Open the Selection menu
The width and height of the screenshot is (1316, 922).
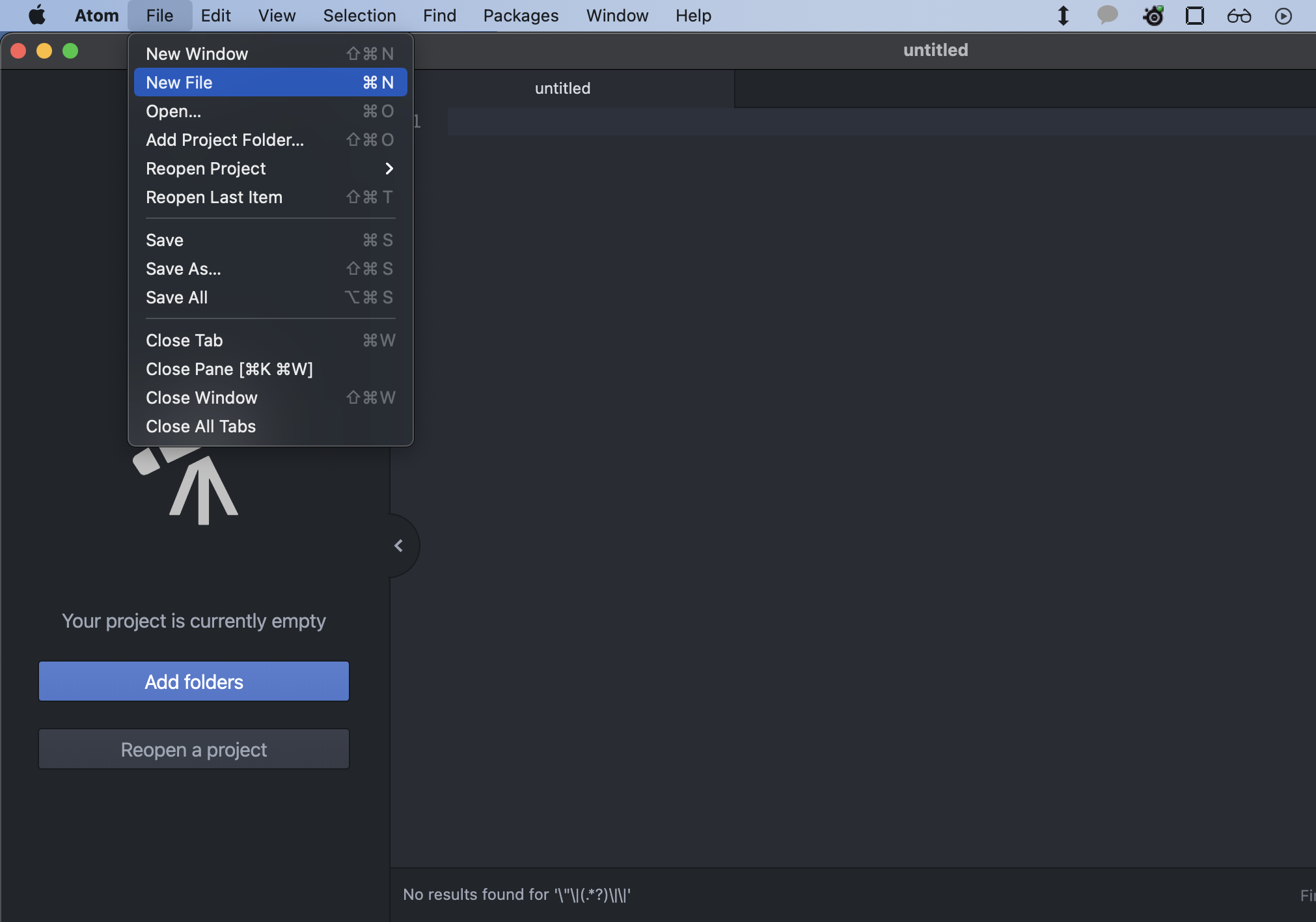[359, 15]
